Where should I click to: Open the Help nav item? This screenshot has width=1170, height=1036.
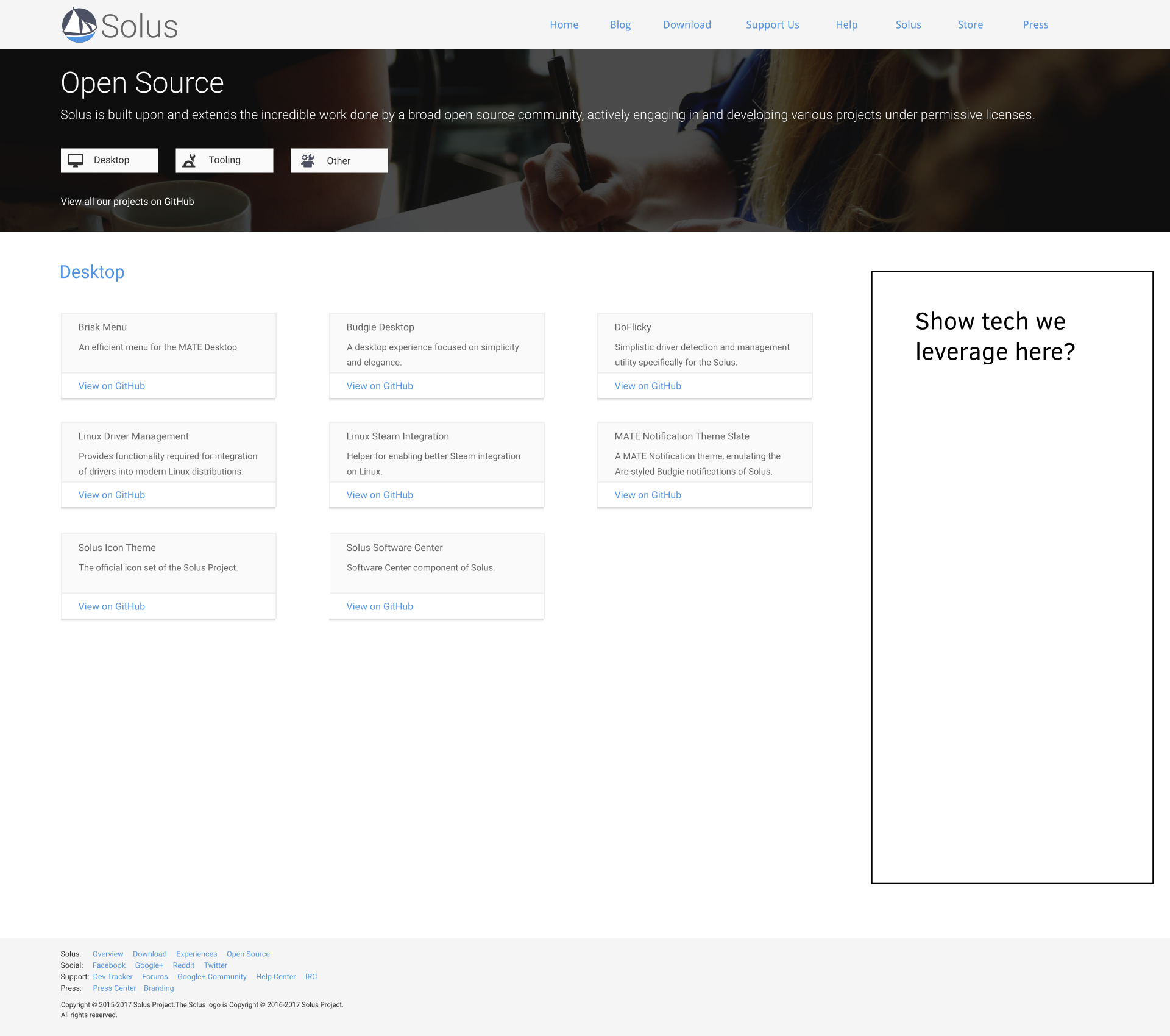[846, 25]
